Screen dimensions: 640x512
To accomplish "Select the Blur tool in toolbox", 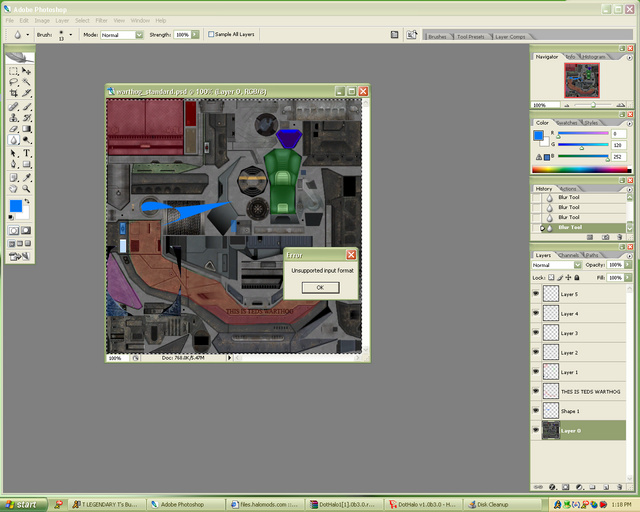I will pos(13,140).
